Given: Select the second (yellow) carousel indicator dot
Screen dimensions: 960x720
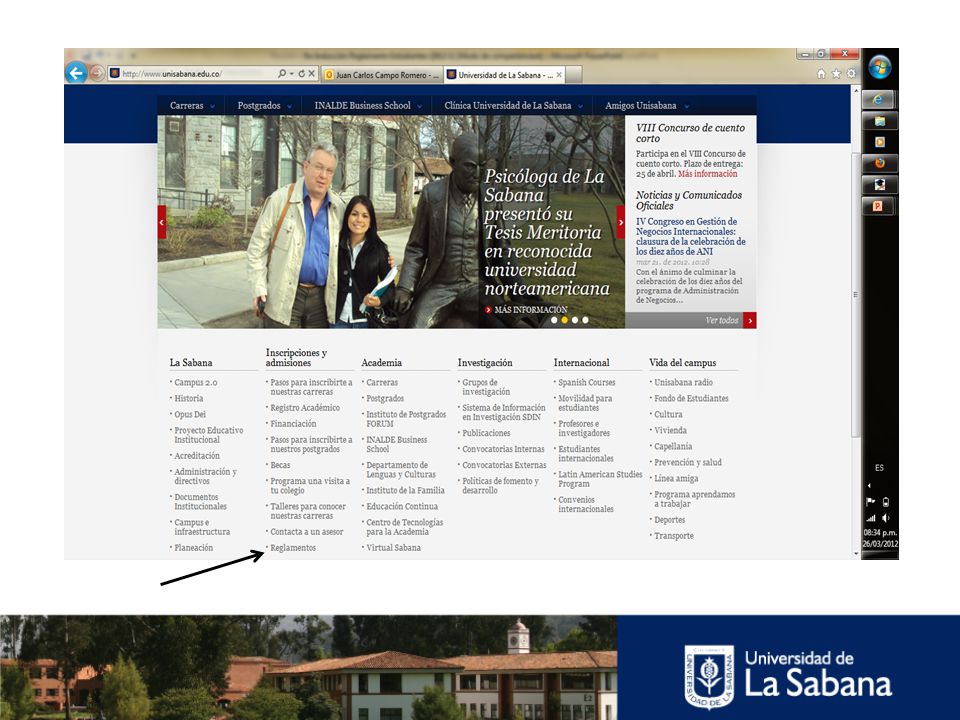Looking at the screenshot, I should (x=564, y=320).
